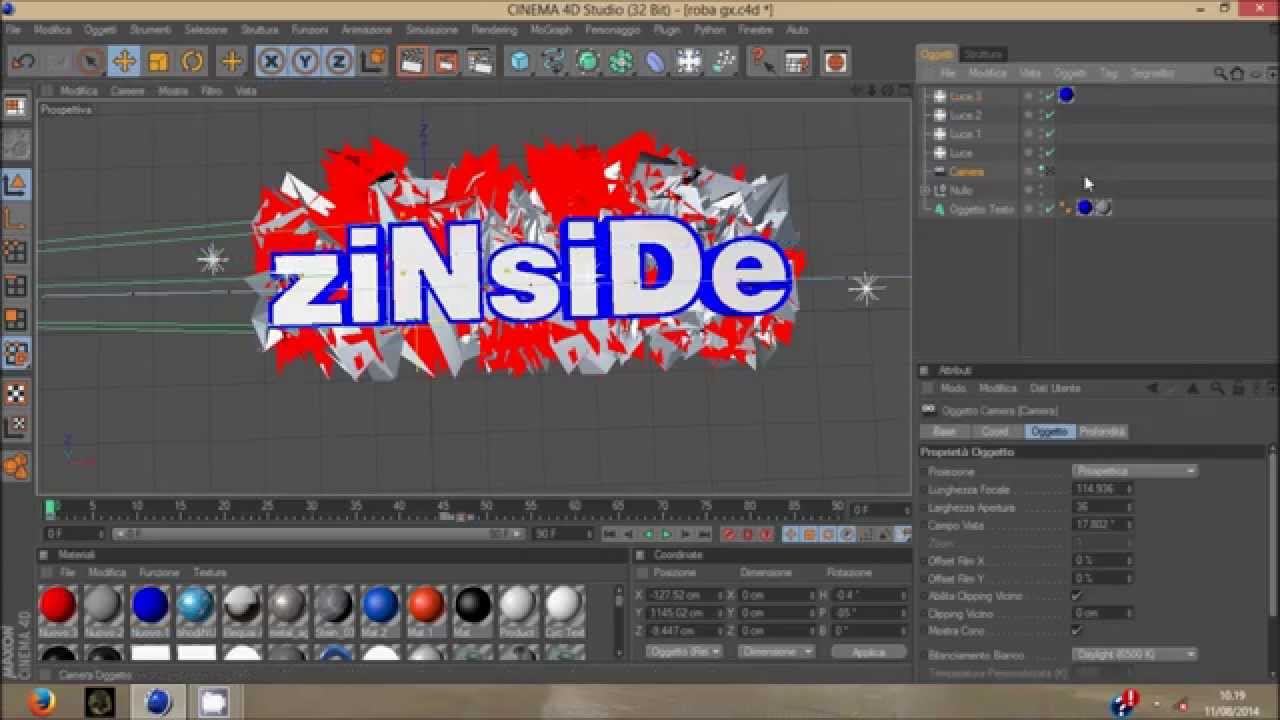1280x720 pixels.
Task: Toggle the Y axis lock
Action: pyautogui.click(x=305, y=62)
